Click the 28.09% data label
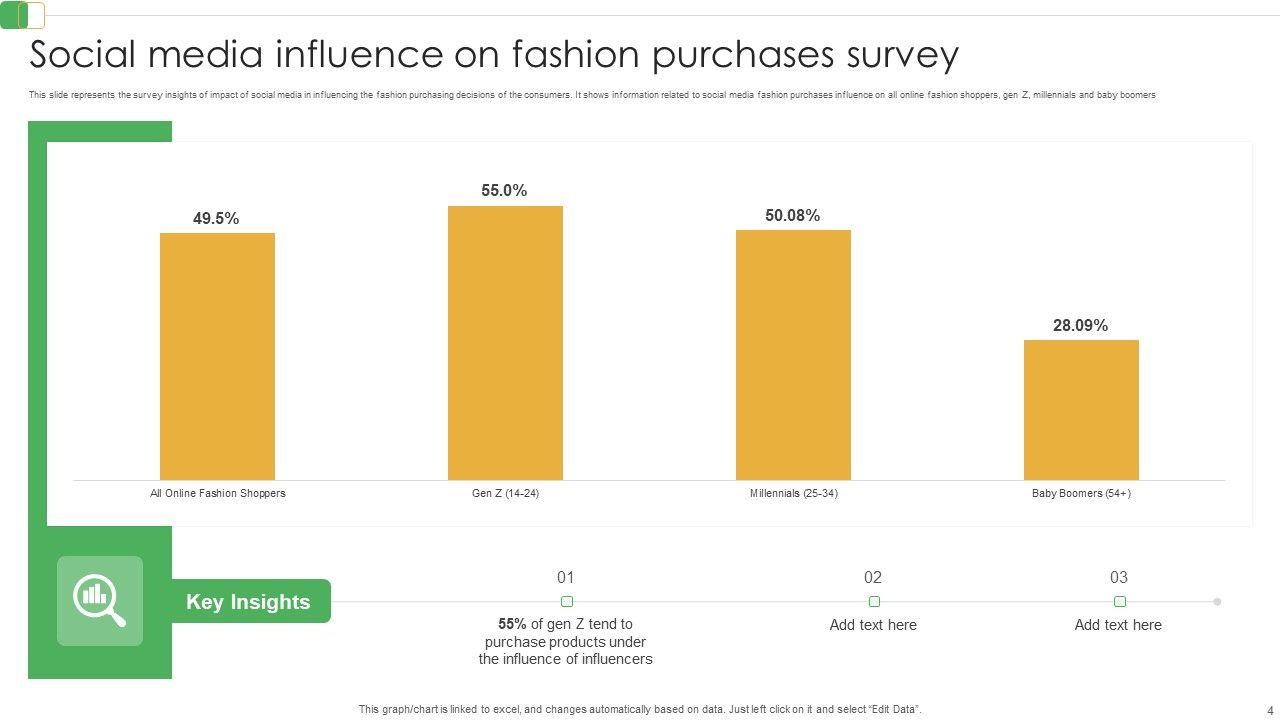 coord(1080,325)
